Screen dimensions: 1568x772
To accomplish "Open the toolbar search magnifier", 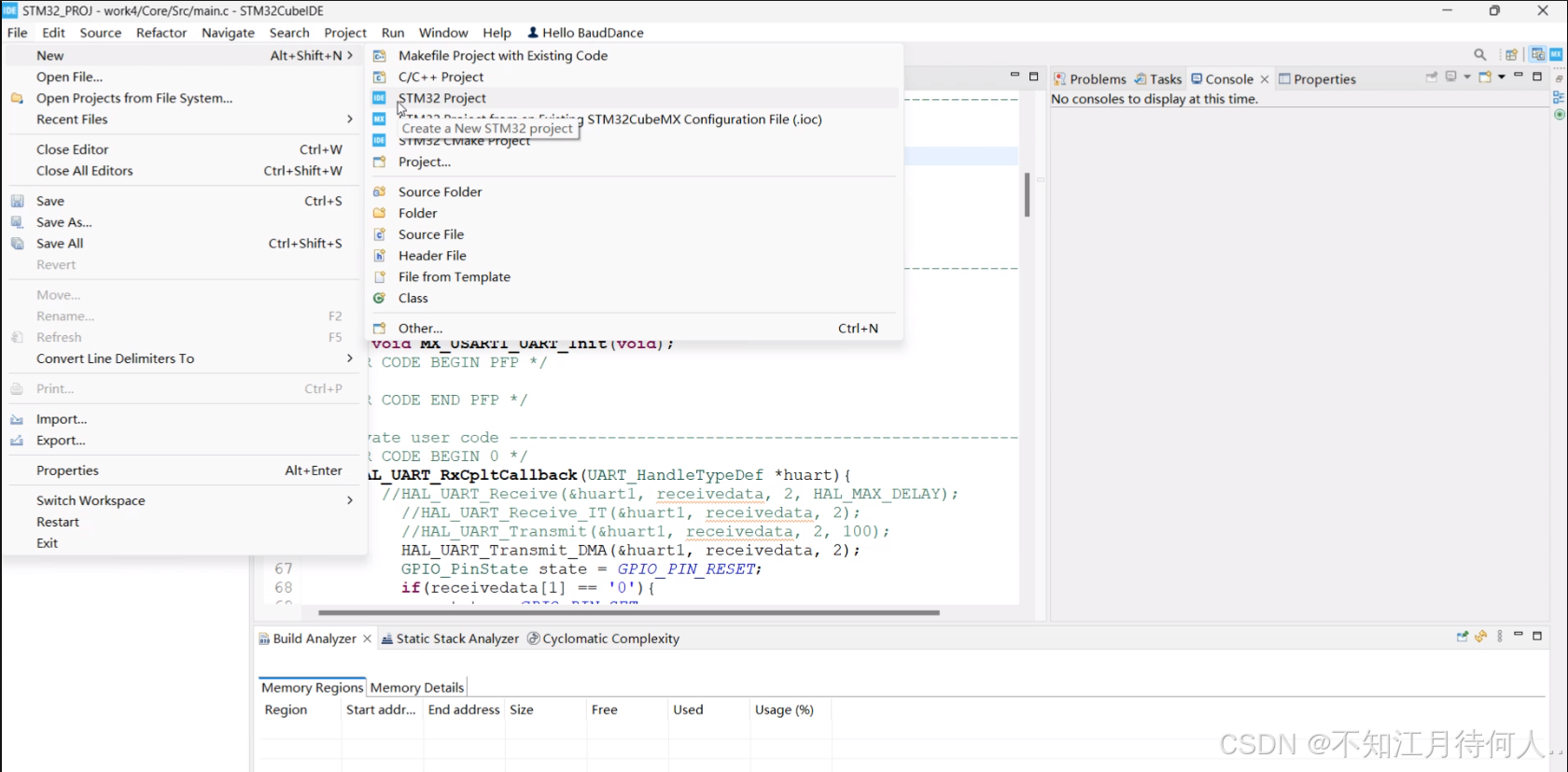I will [x=1480, y=54].
